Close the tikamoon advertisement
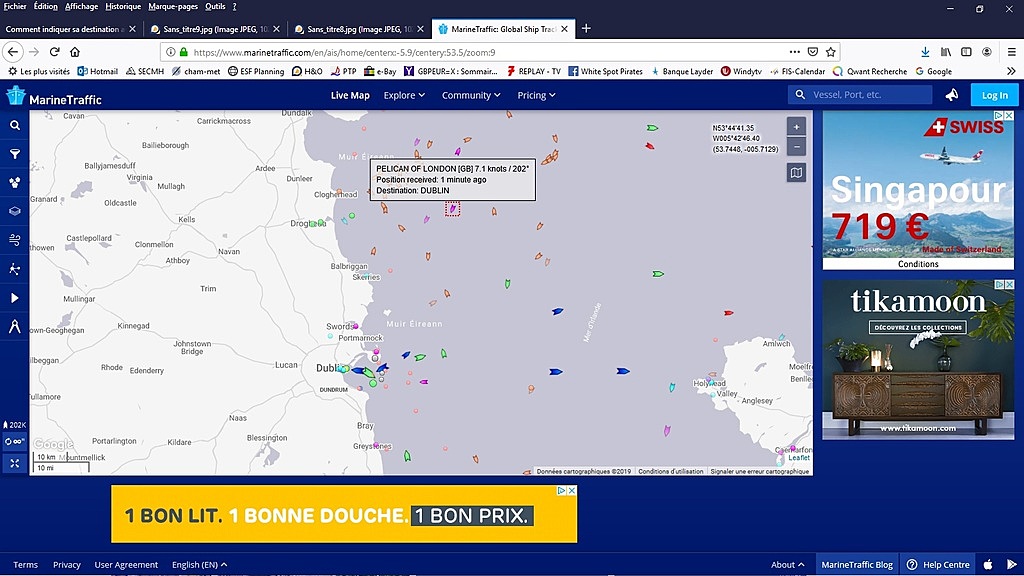Viewport: 1024px width, 576px height. [1009, 285]
